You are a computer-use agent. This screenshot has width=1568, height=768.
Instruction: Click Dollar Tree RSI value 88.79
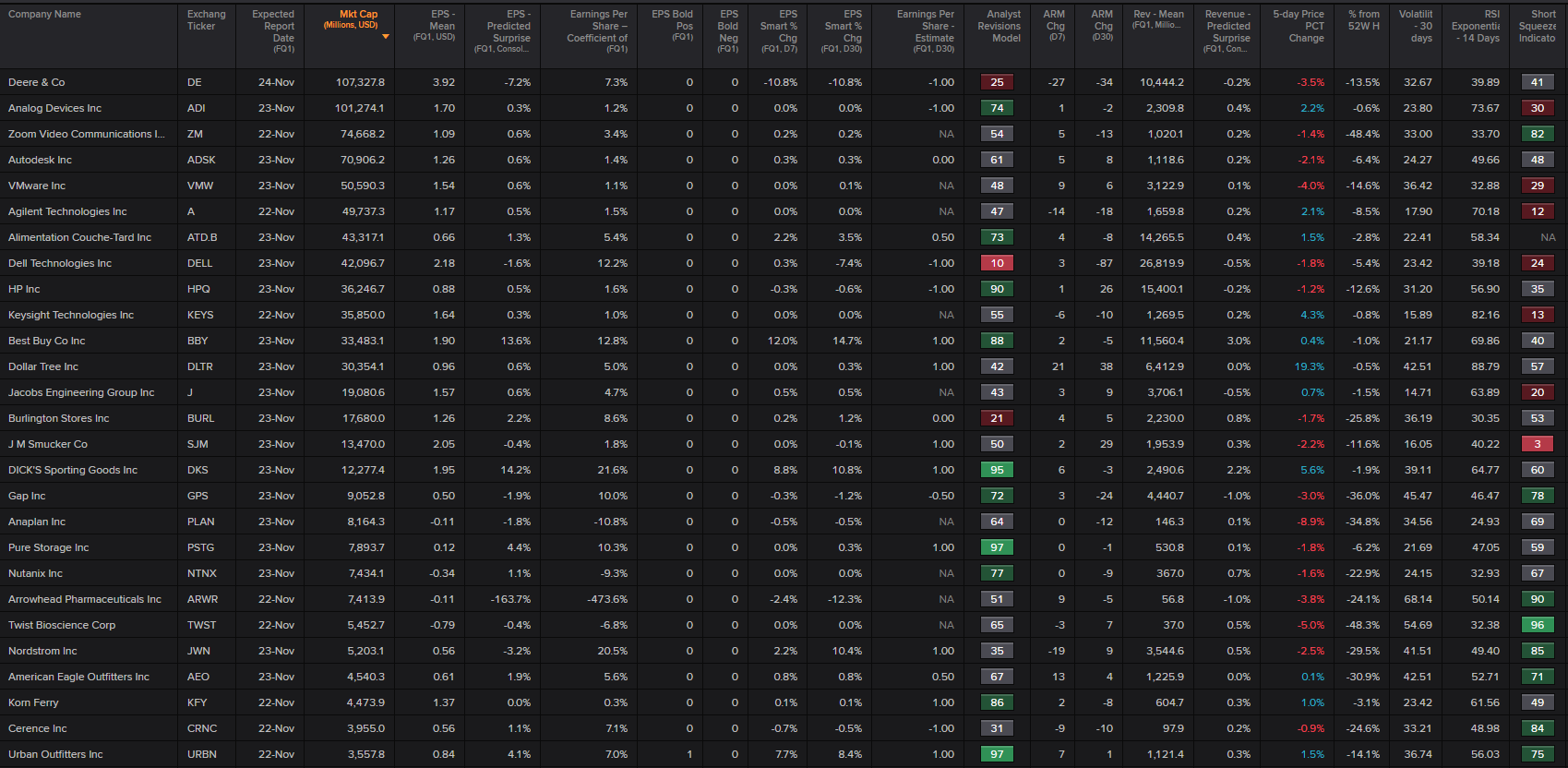point(1485,366)
